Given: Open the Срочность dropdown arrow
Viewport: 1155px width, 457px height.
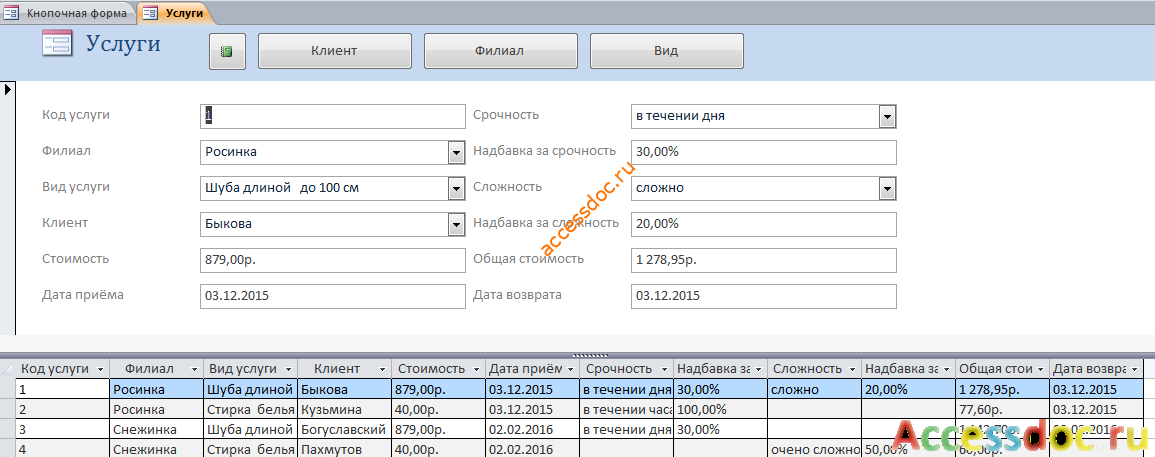Looking at the screenshot, I should pyautogui.click(x=888, y=116).
